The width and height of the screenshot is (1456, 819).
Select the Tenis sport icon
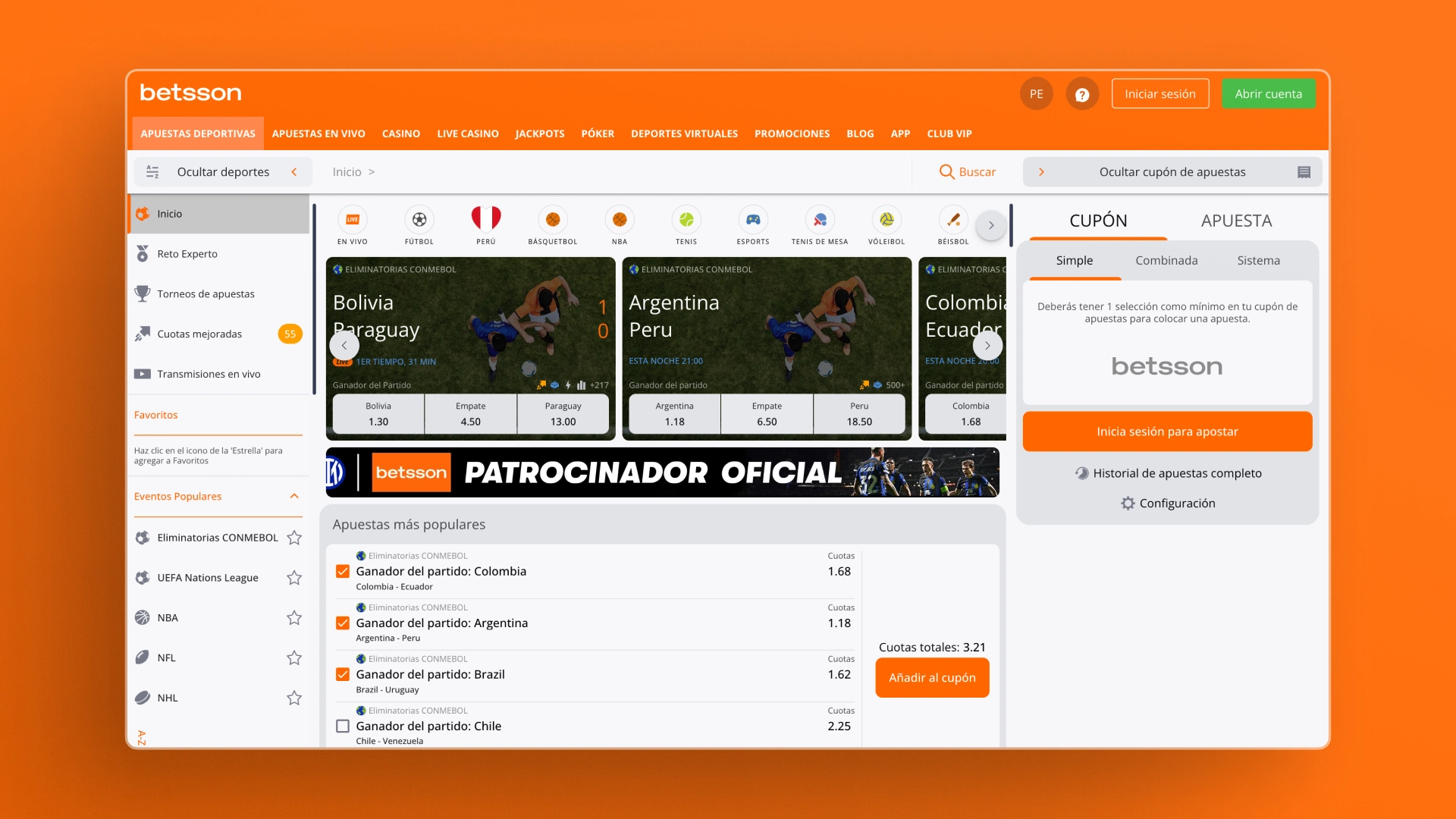pyautogui.click(x=686, y=220)
